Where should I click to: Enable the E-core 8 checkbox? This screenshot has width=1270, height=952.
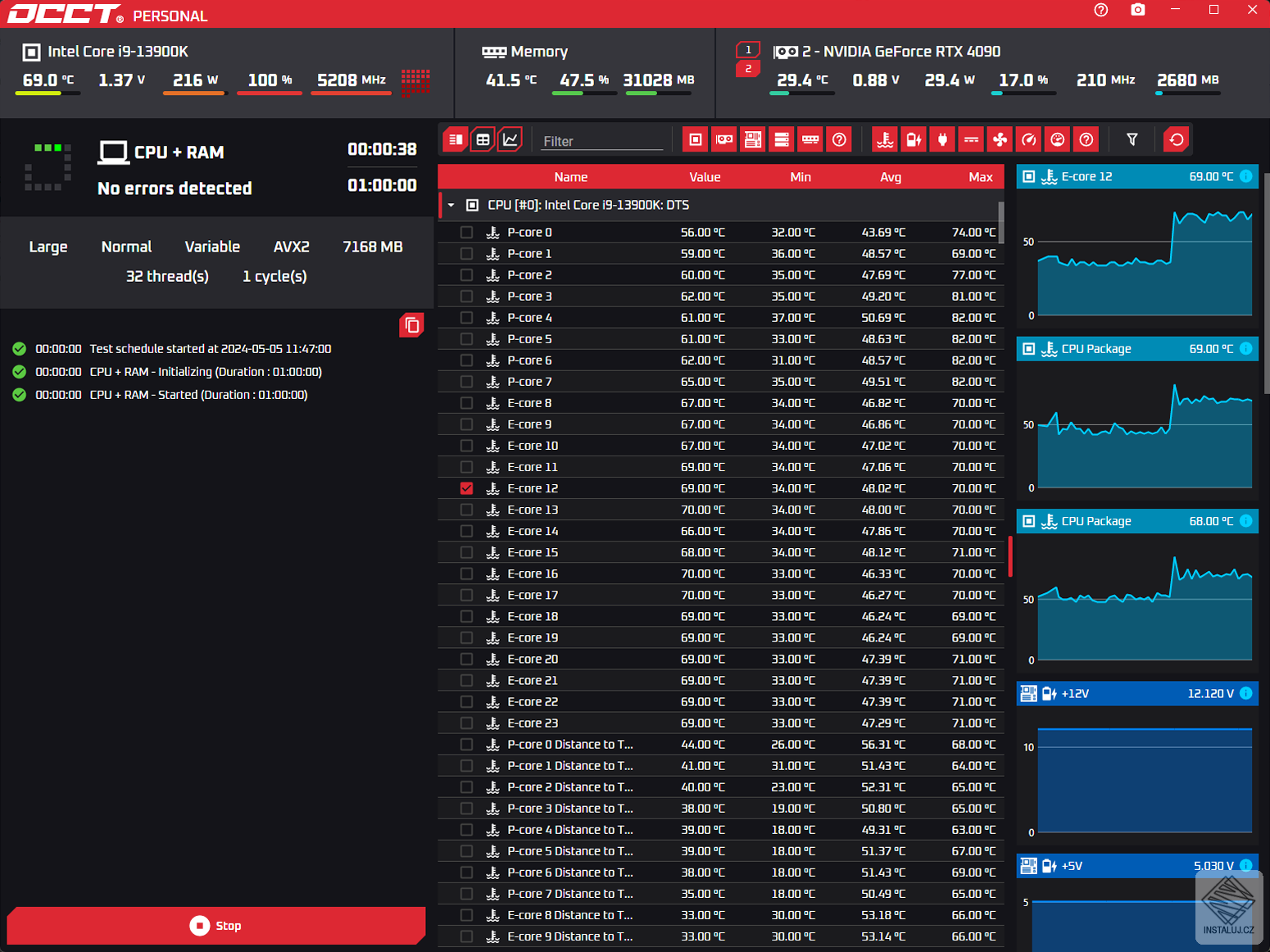pos(467,403)
